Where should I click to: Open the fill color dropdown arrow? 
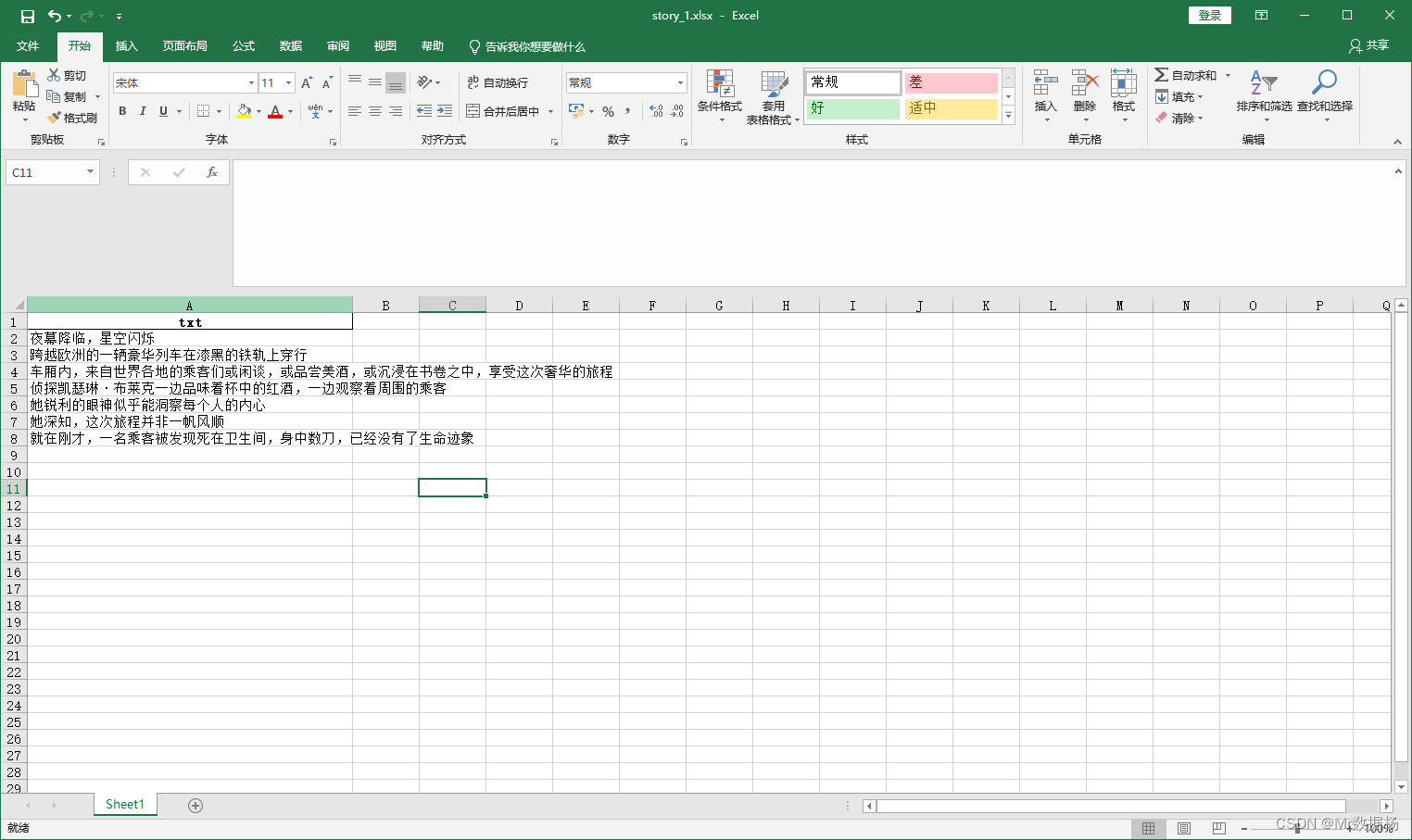coord(258,111)
